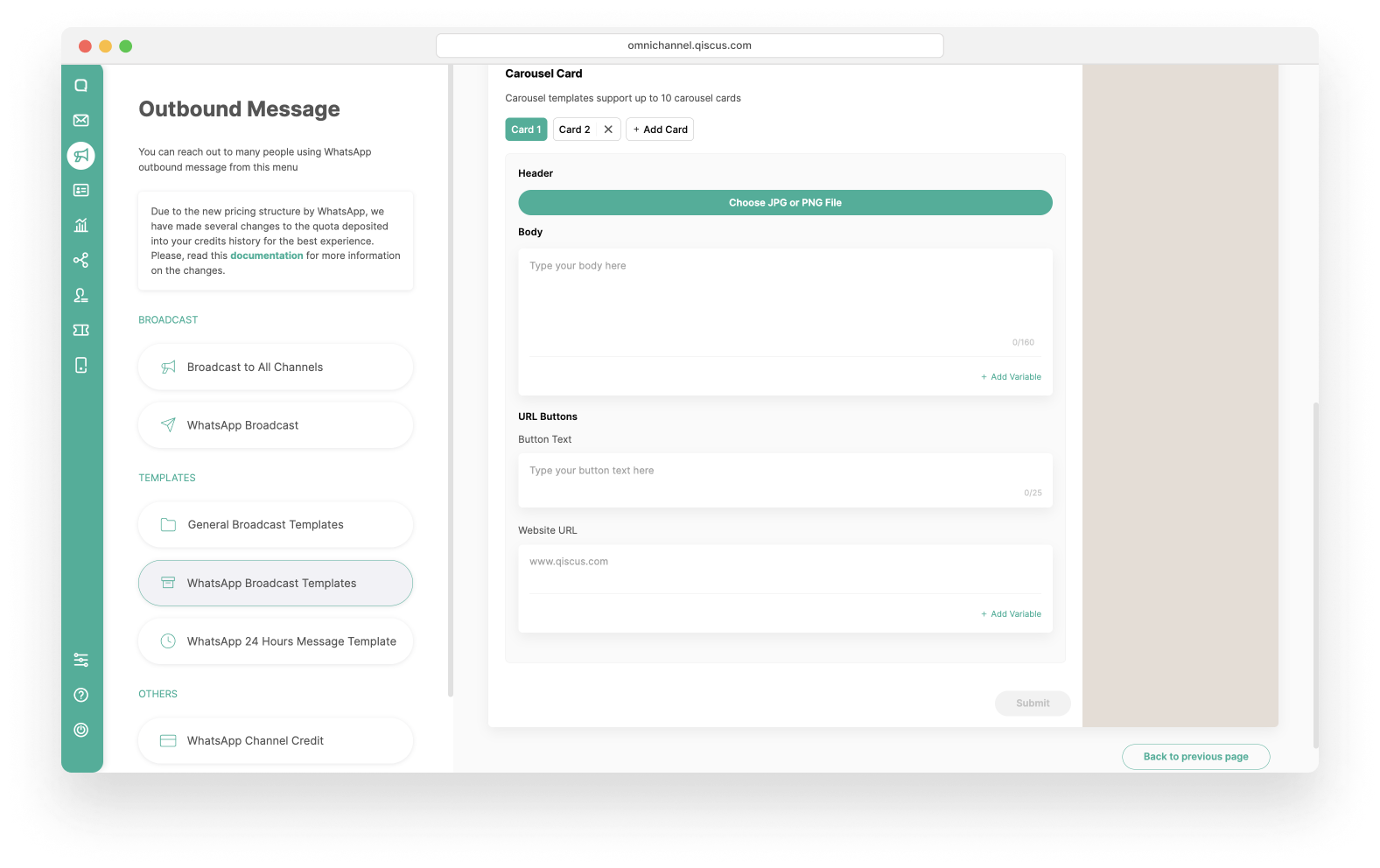This screenshot has width=1380, height=868.
Task: Click the Submit button
Action: pyautogui.click(x=1033, y=703)
